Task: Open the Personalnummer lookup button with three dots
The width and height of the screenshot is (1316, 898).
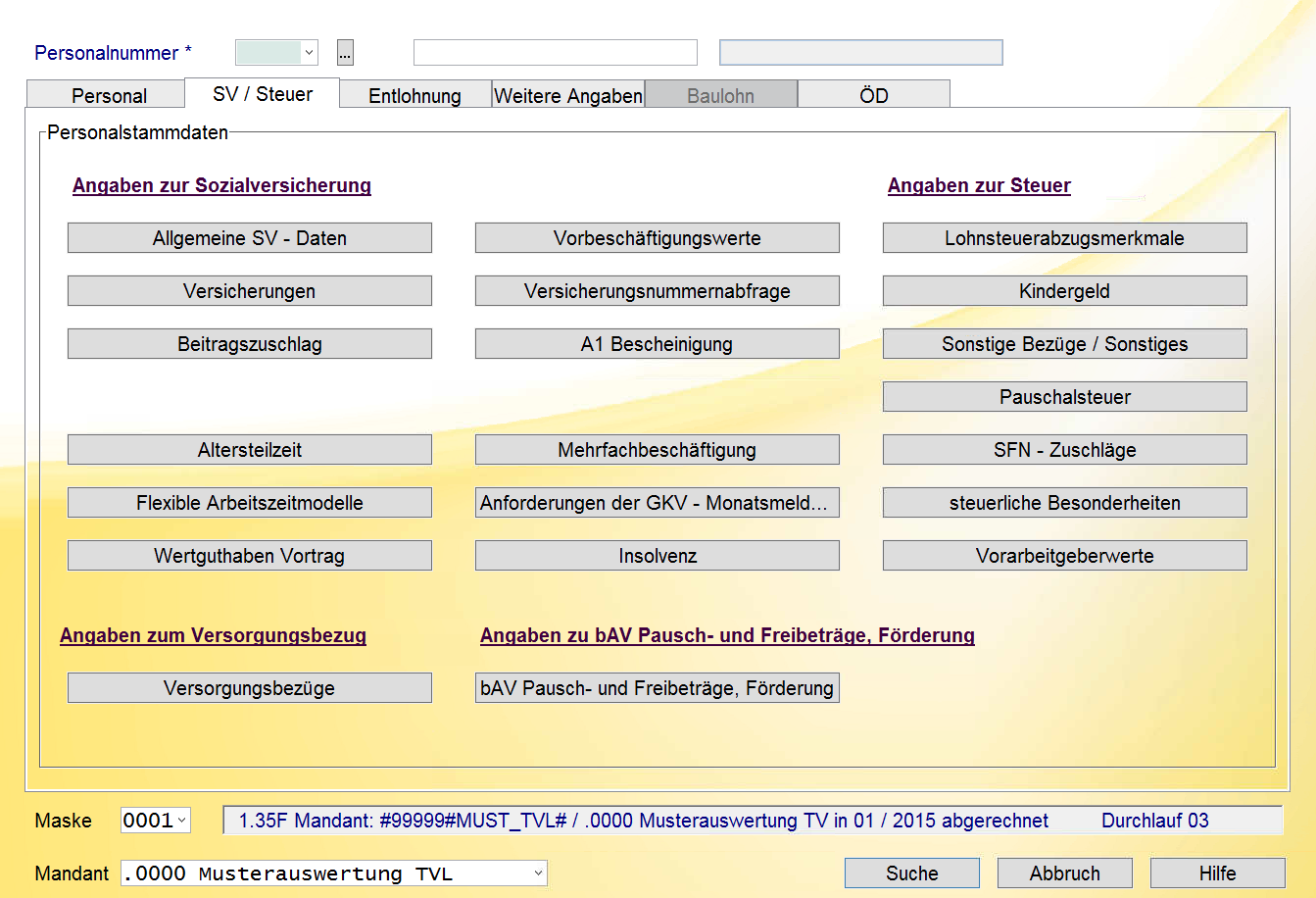Action: (x=345, y=52)
